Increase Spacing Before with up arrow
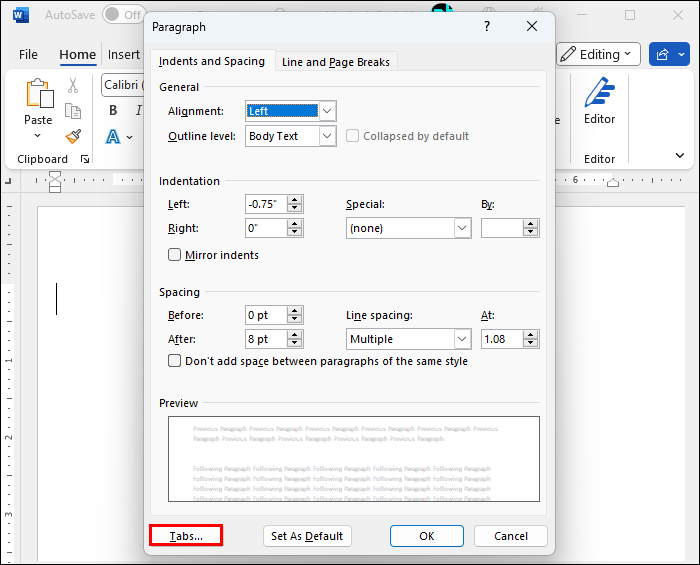The image size is (700, 565). click(294, 311)
